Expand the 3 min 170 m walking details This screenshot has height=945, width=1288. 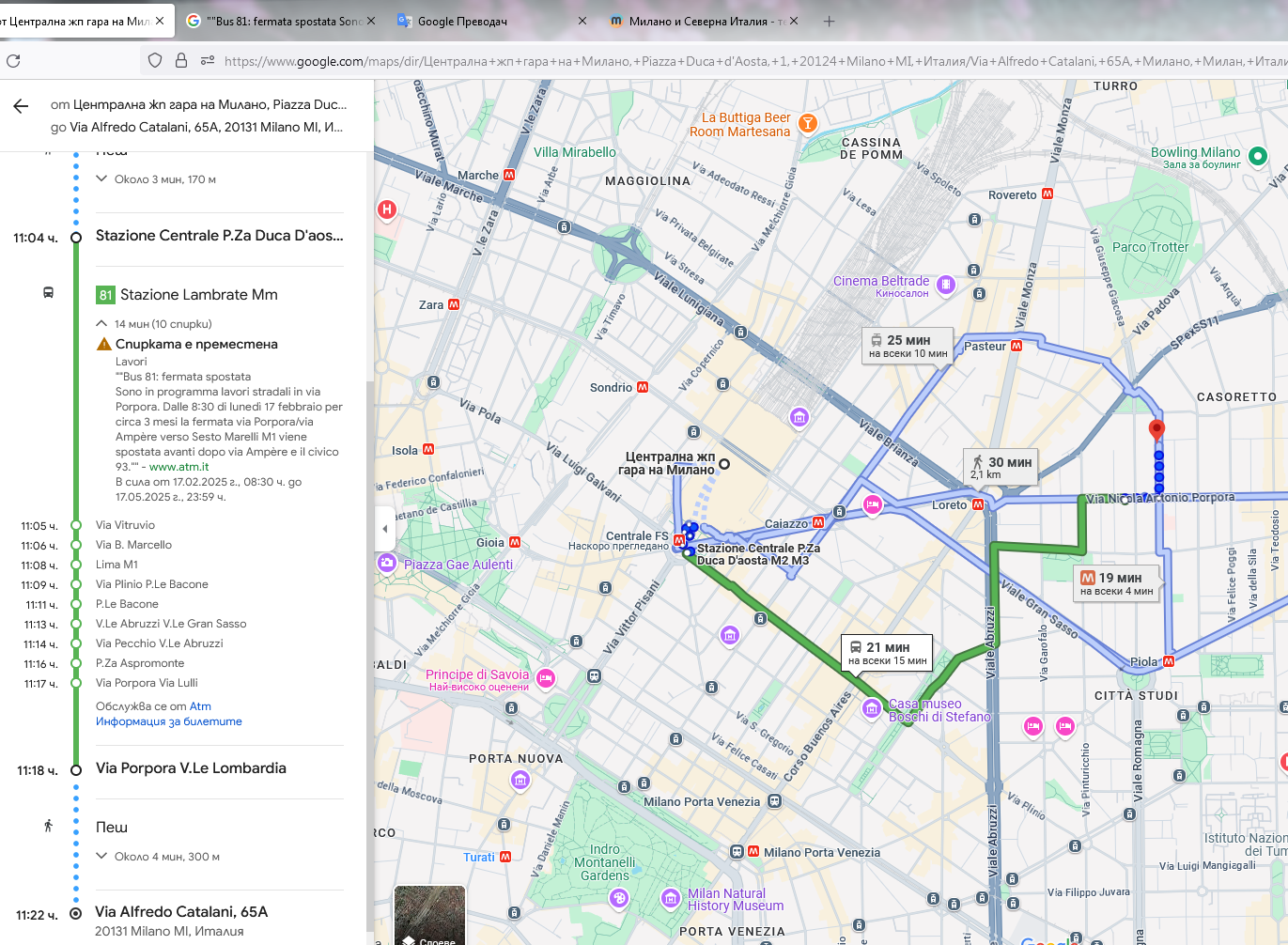point(102,179)
